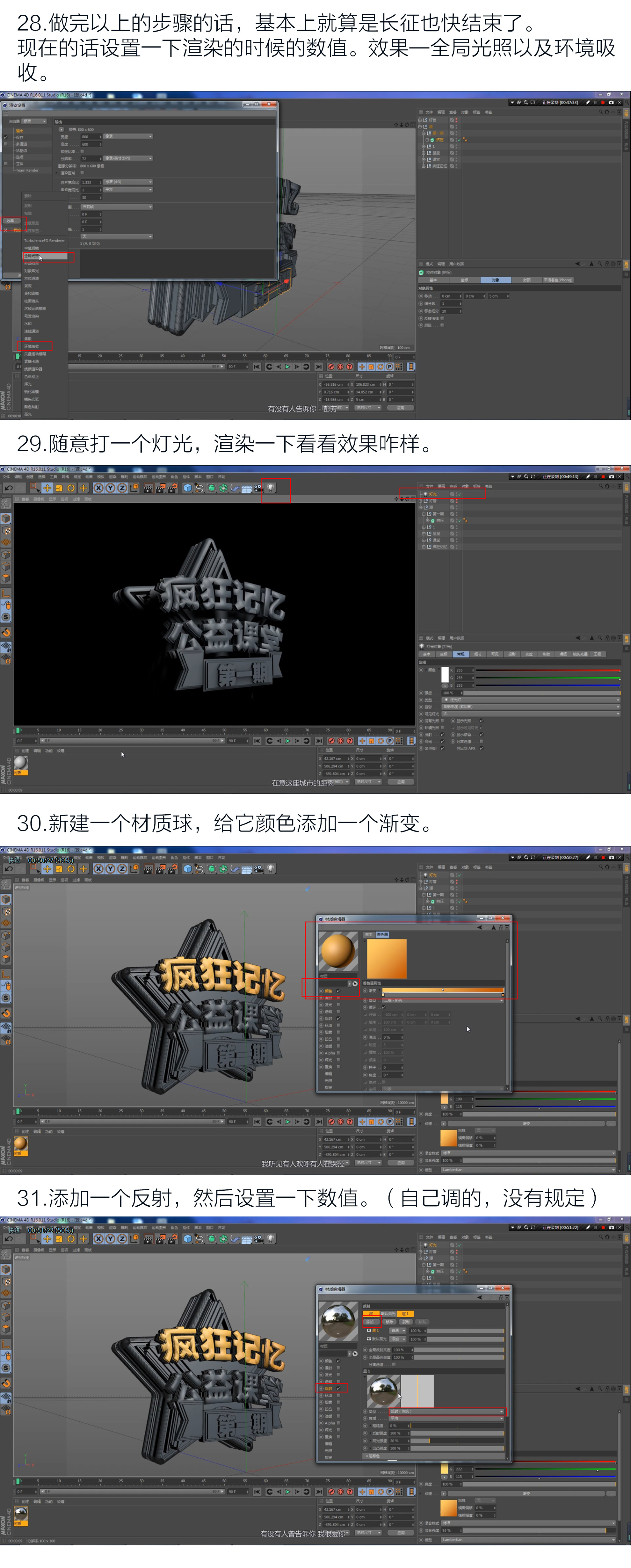The height and width of the screenshot is (1568, 631).
Task: Open the 衰减 平均 dropdown
Action: [446, 1418]
